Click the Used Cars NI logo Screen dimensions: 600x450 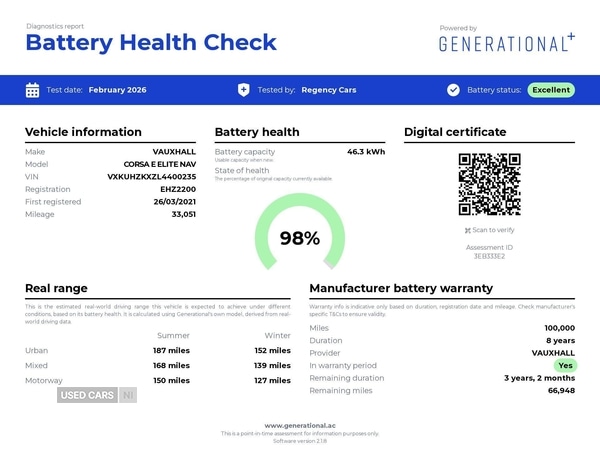[x=96, y=395]
